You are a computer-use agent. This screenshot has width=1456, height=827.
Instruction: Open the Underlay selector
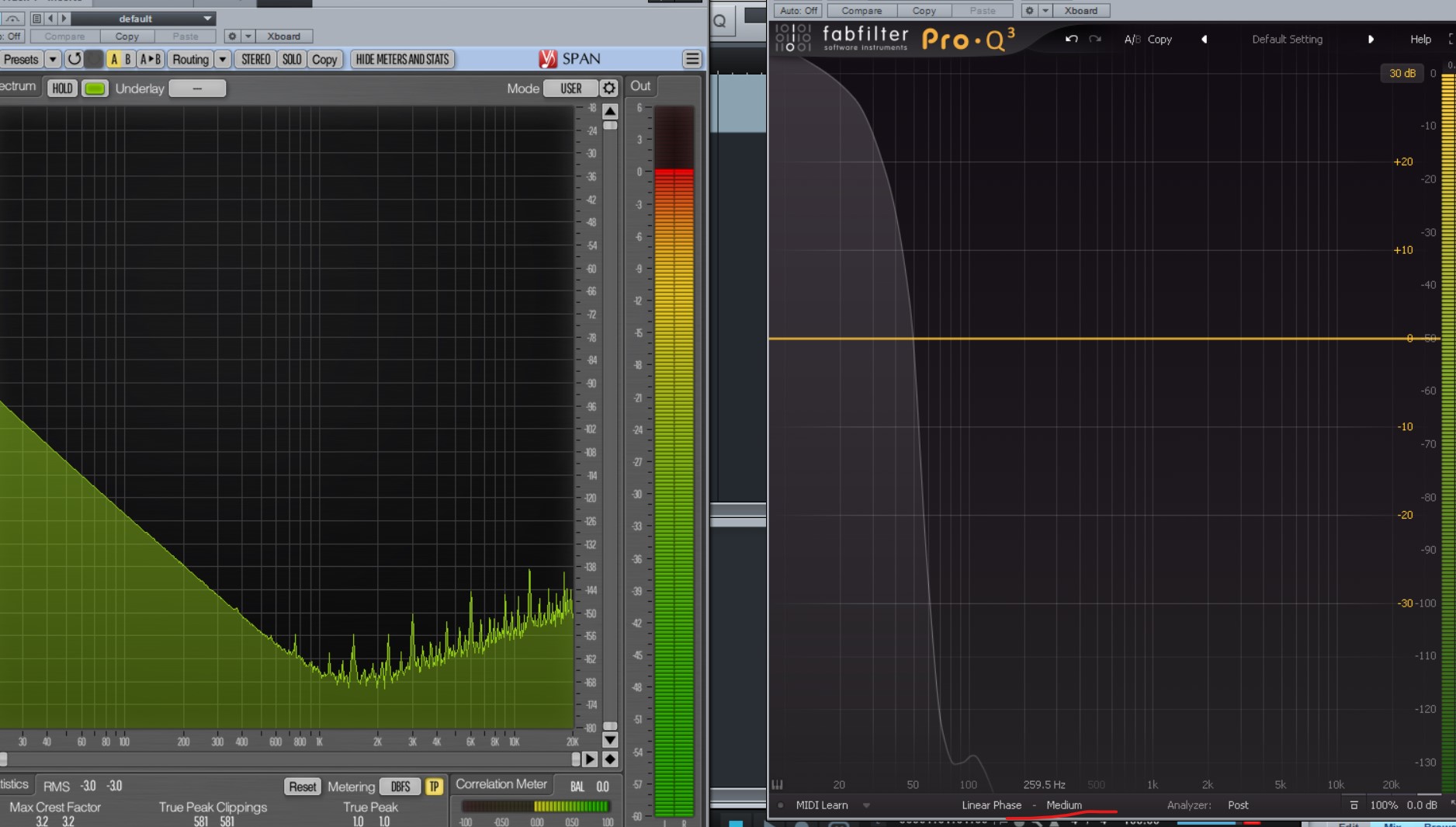point(197,89)
